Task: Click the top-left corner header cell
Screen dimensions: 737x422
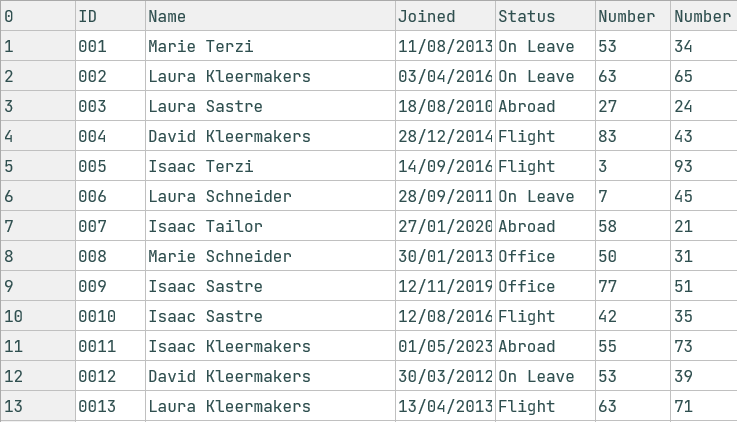Action: (x=37, y=16)
